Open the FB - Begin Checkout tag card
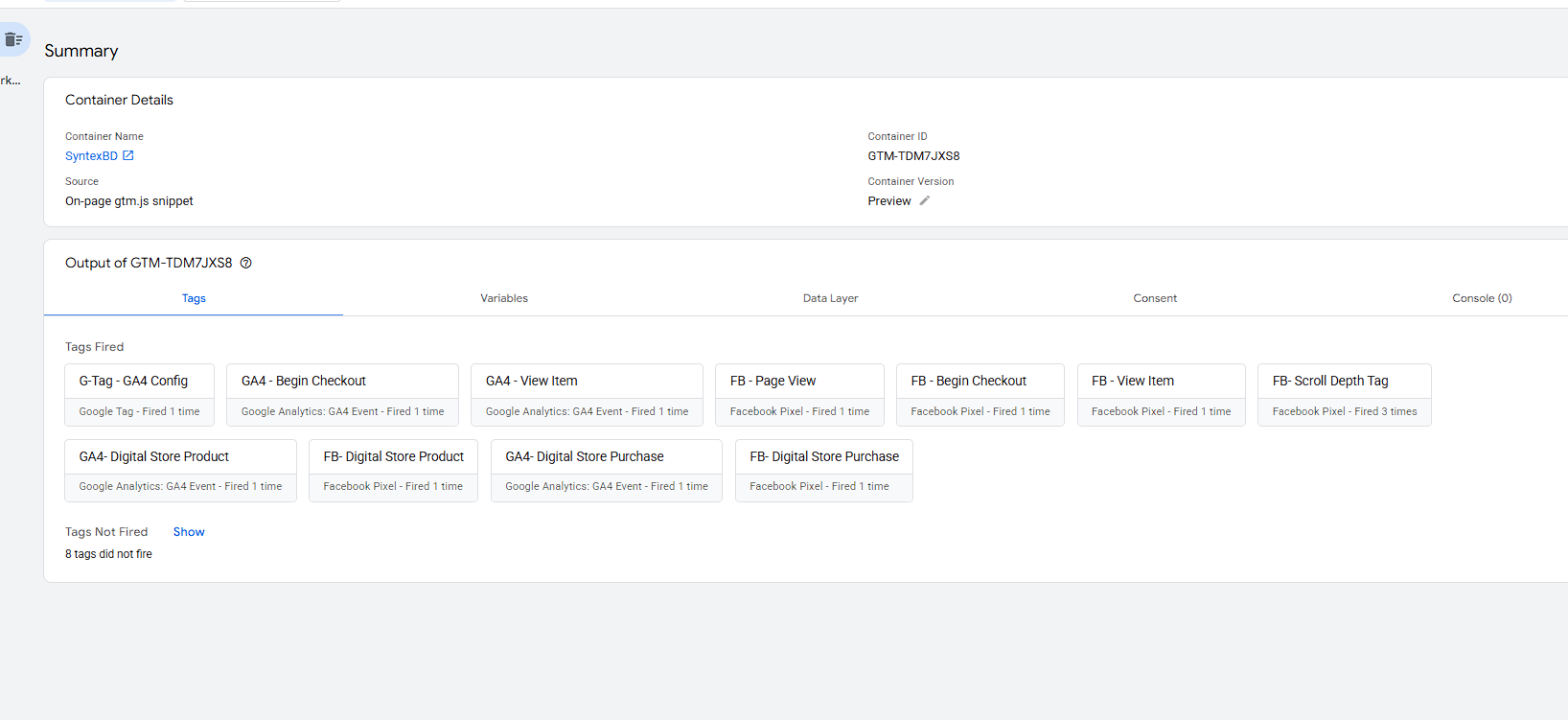Viewport: 1568px width, 720px height. point(980,394)
